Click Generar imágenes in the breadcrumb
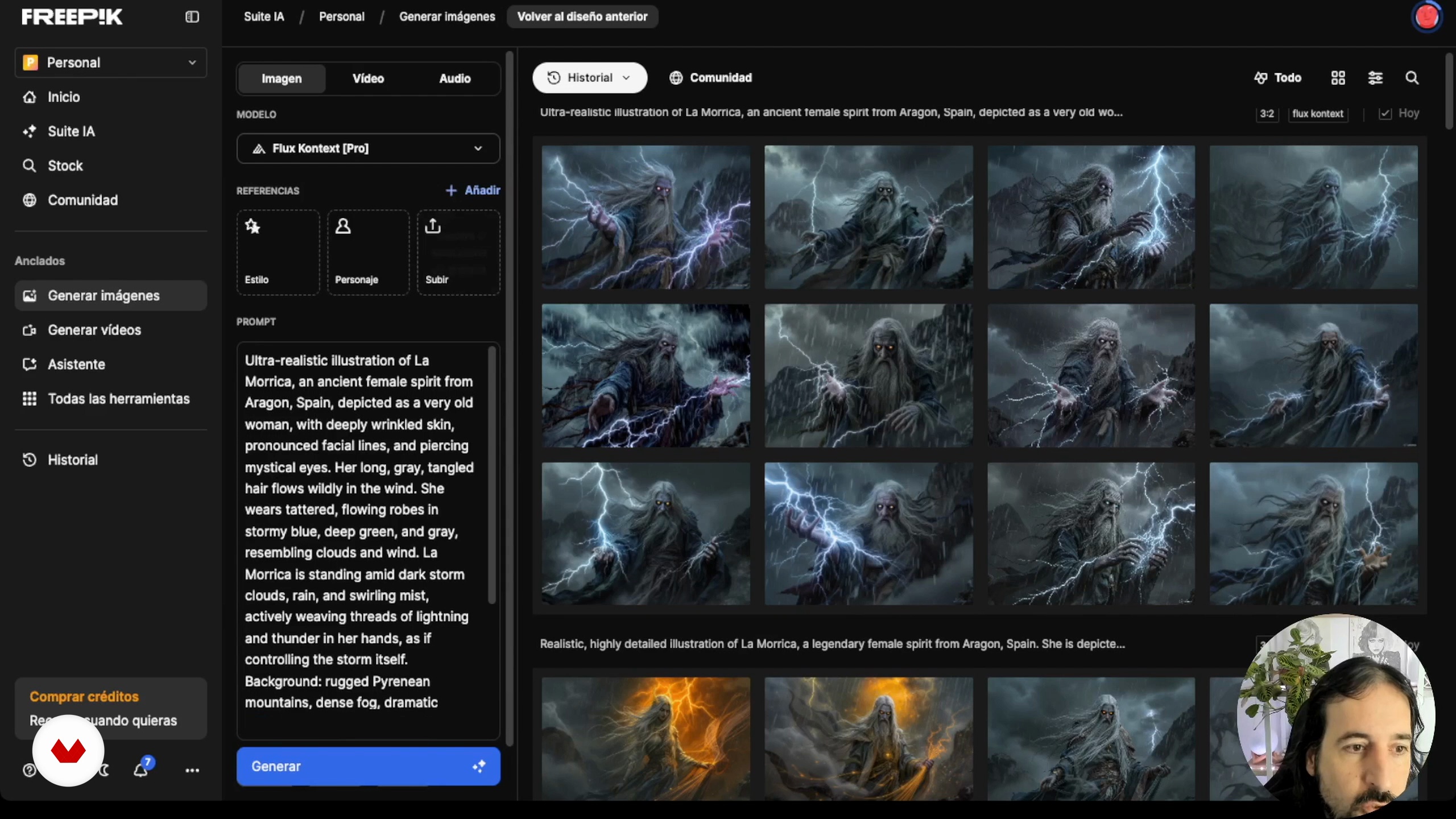 (447, 17)
